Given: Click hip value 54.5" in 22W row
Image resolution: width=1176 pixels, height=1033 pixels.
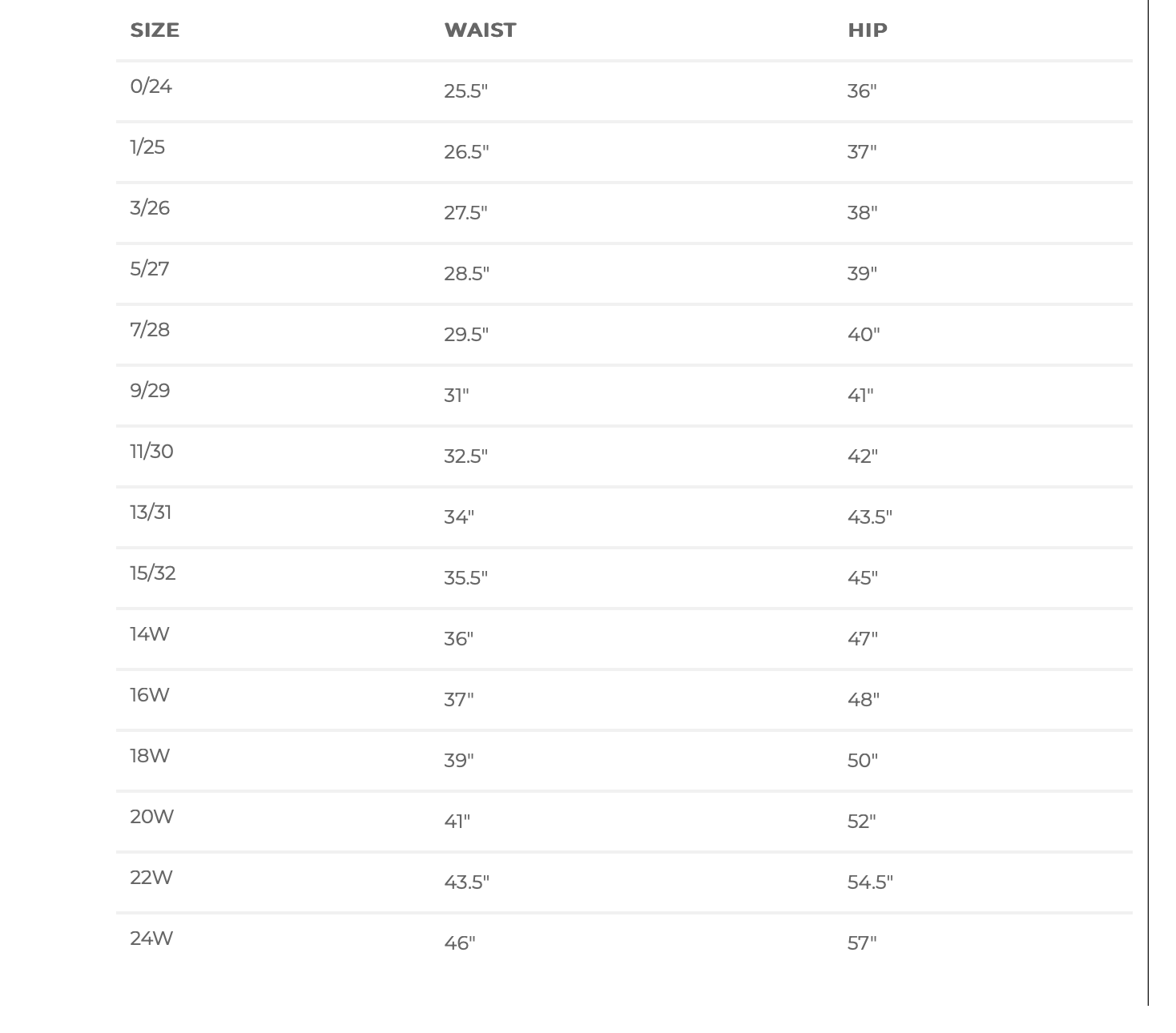Looking at the screenshot, I should click(x=870, y=882).
